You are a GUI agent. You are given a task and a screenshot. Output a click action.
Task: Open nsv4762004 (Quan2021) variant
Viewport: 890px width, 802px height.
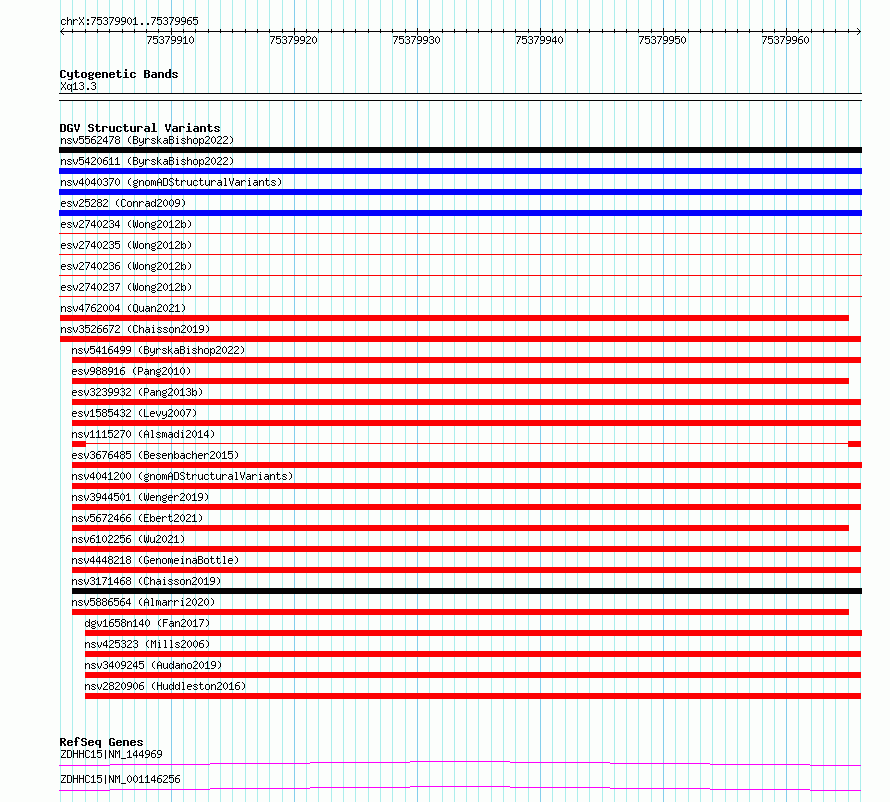[x=123, y=308]
